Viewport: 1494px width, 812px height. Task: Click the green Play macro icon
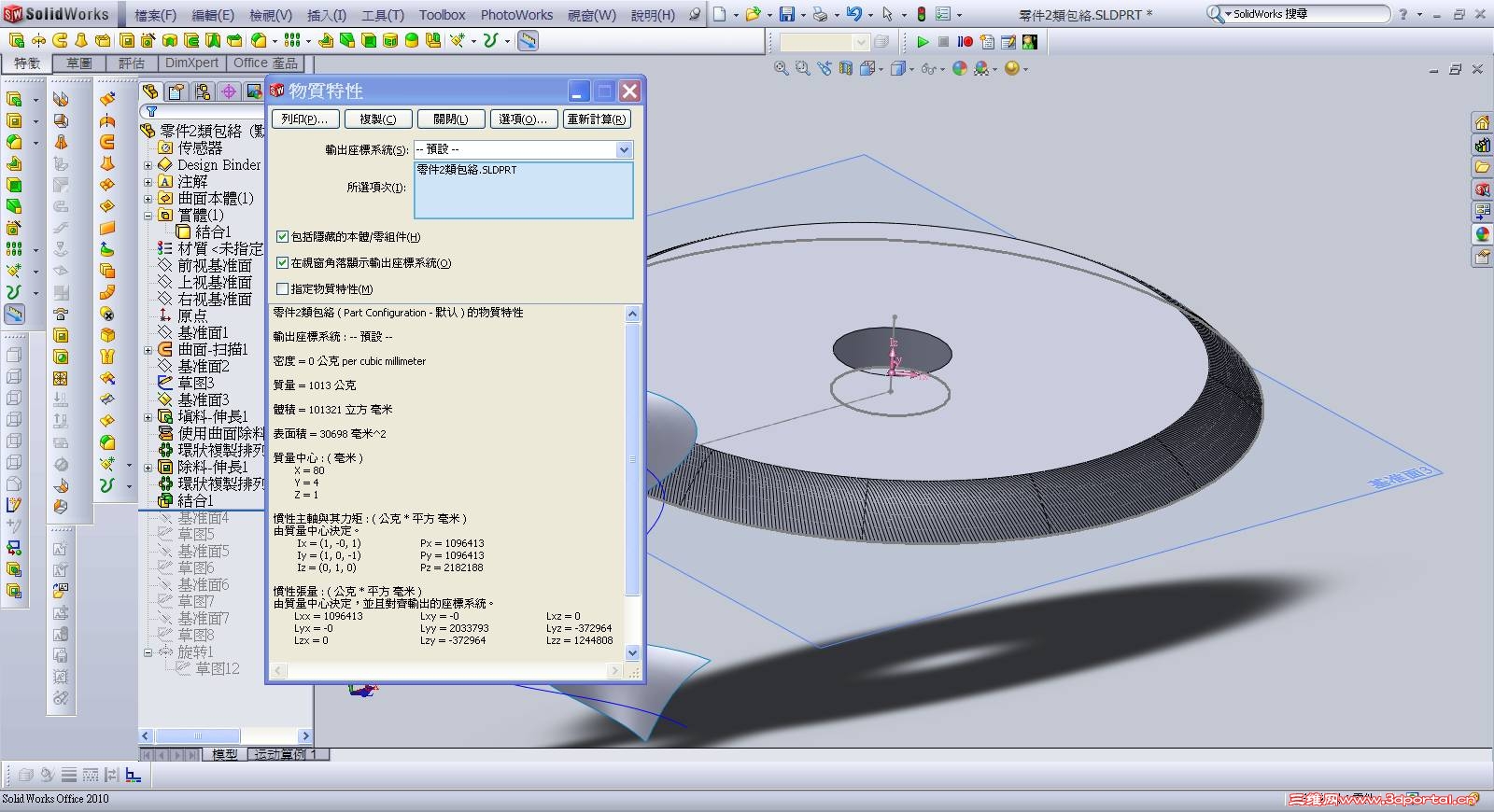tap(923, 42)
